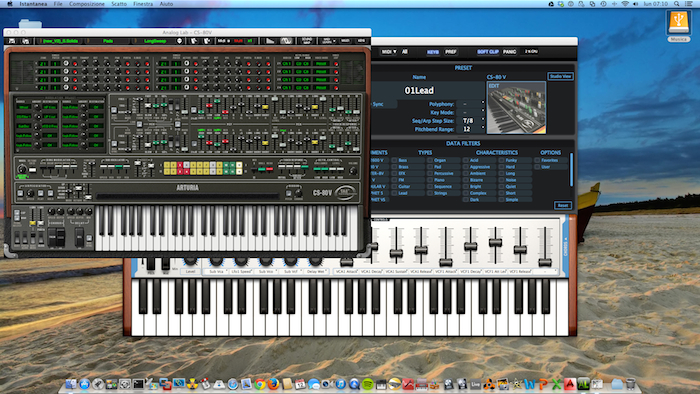Open Ableton Live in the Dock

475,384
